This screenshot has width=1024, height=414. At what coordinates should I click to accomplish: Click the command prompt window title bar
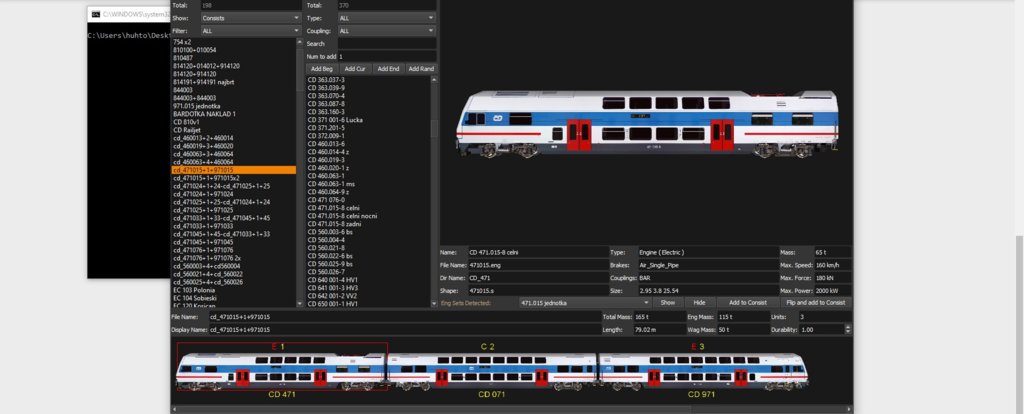129,13
